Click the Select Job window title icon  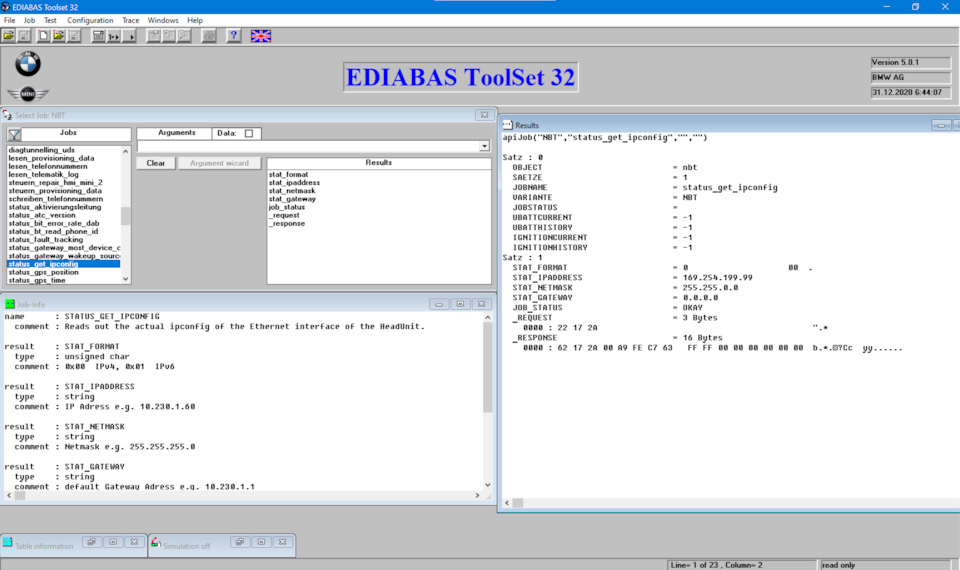coord(7,115)
